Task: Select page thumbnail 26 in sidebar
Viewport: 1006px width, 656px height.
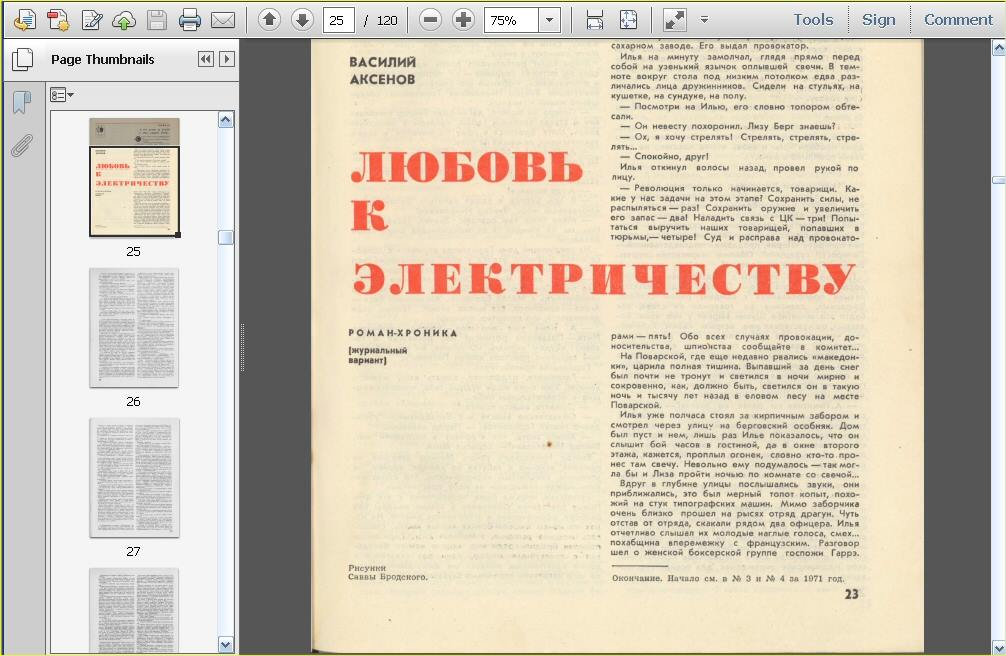Action: coord(134,330)
